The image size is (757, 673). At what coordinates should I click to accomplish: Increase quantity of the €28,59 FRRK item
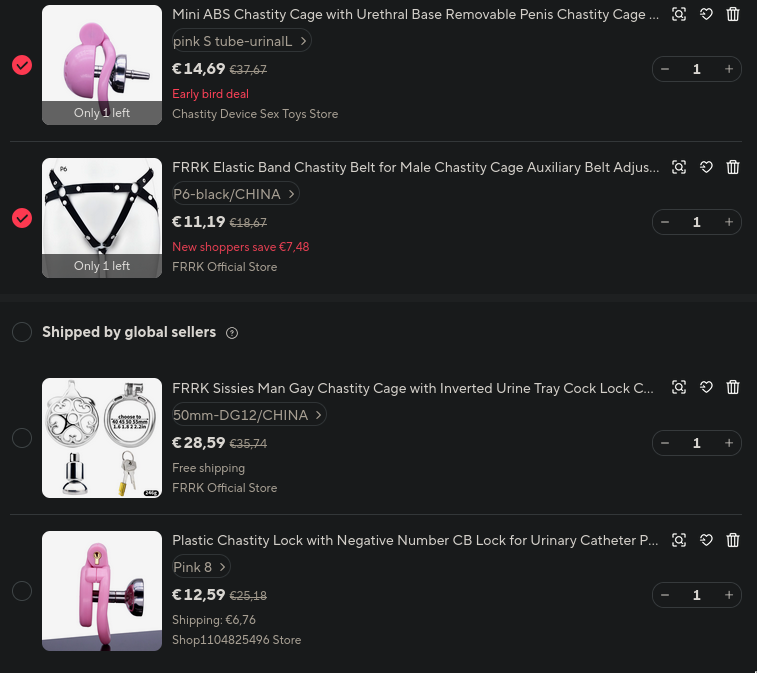tap(729, 443)
